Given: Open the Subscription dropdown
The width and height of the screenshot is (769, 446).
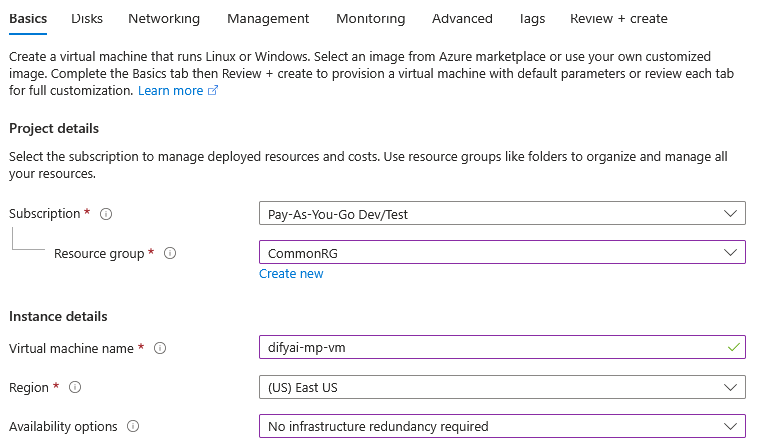Looking at the screenshot, I should [x=502, y=213].
